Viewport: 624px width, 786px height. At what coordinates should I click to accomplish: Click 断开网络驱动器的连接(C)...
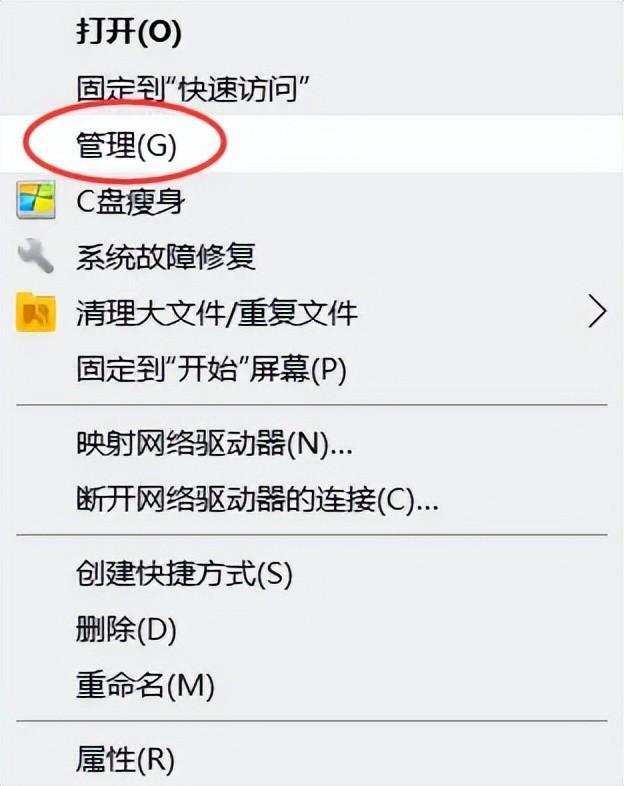[x=312, y=499]
